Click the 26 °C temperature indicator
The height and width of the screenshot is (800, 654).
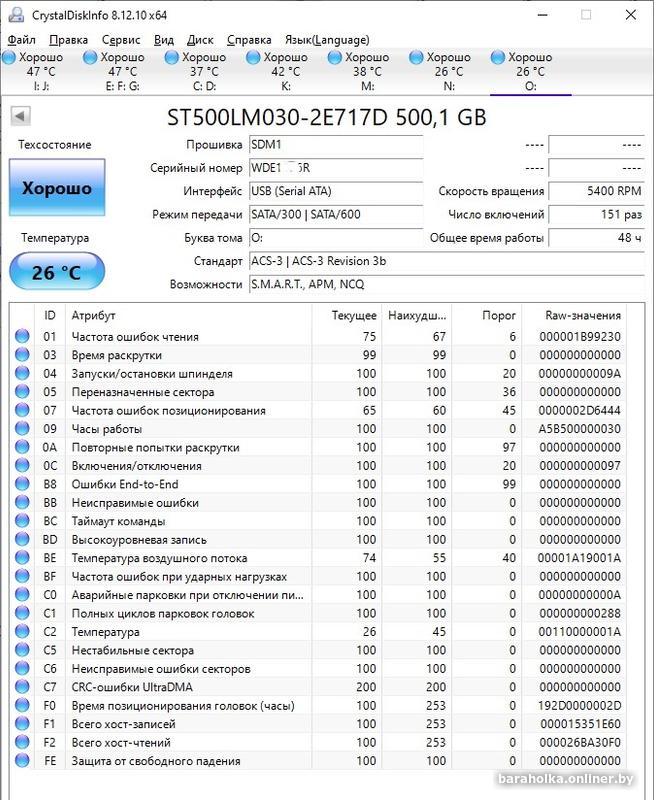pyautogui.click(x=57, y=272)
